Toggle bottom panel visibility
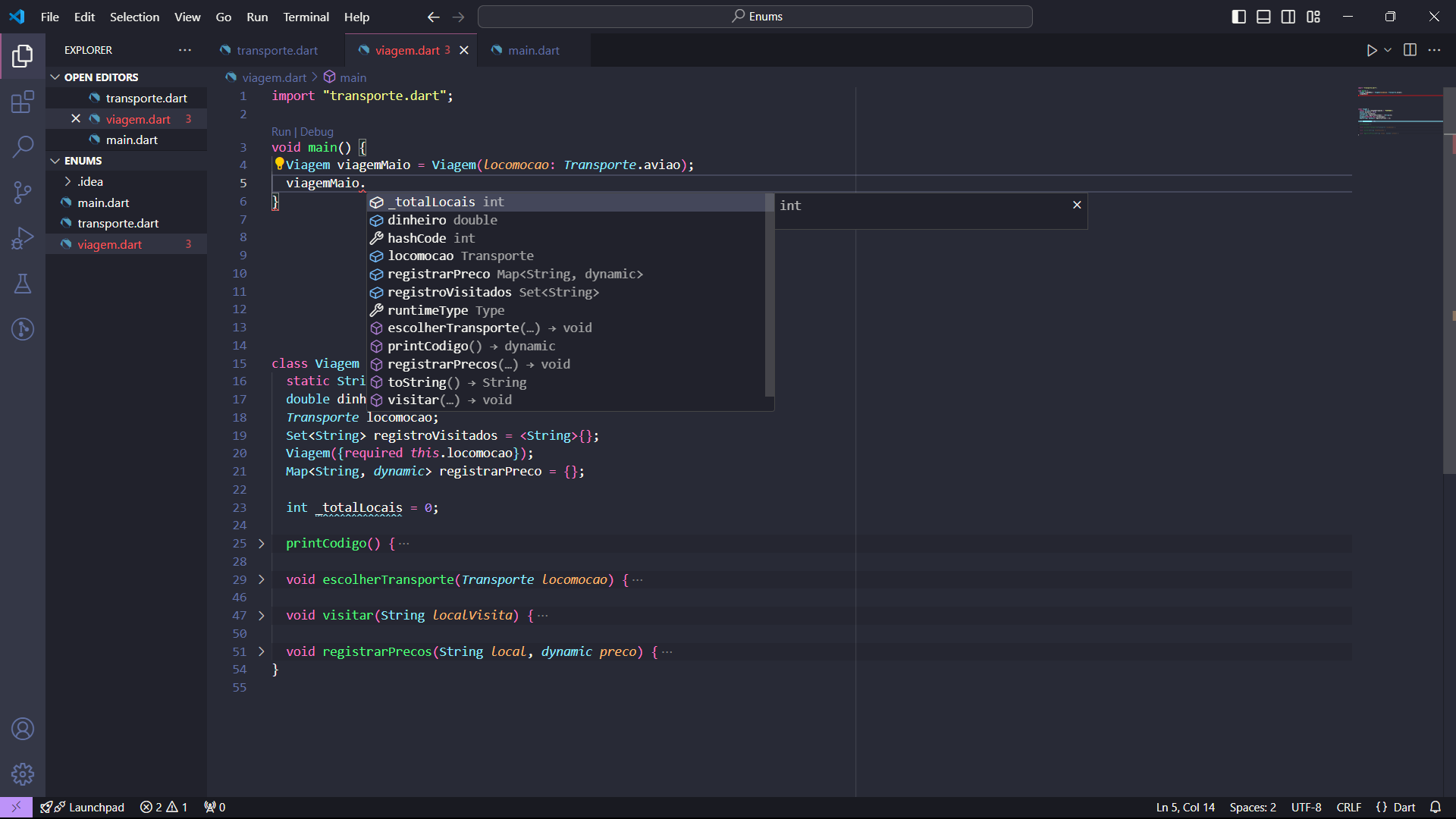This screenshot has width=1456, height=819. tap(1263, 17)
